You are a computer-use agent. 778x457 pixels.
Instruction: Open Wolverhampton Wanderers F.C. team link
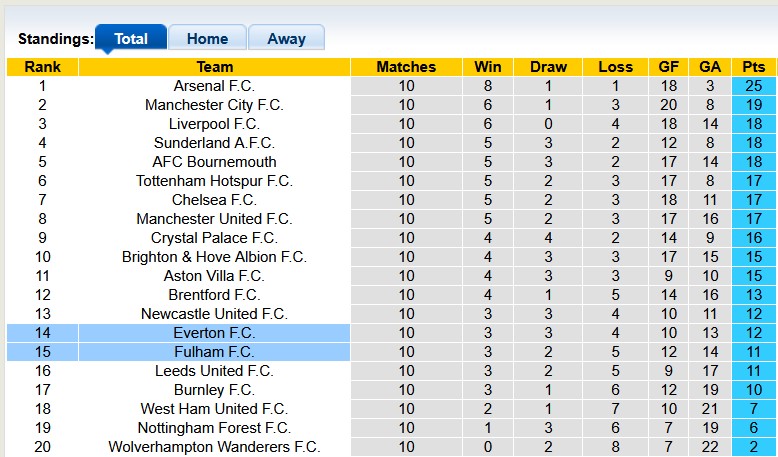214,447
